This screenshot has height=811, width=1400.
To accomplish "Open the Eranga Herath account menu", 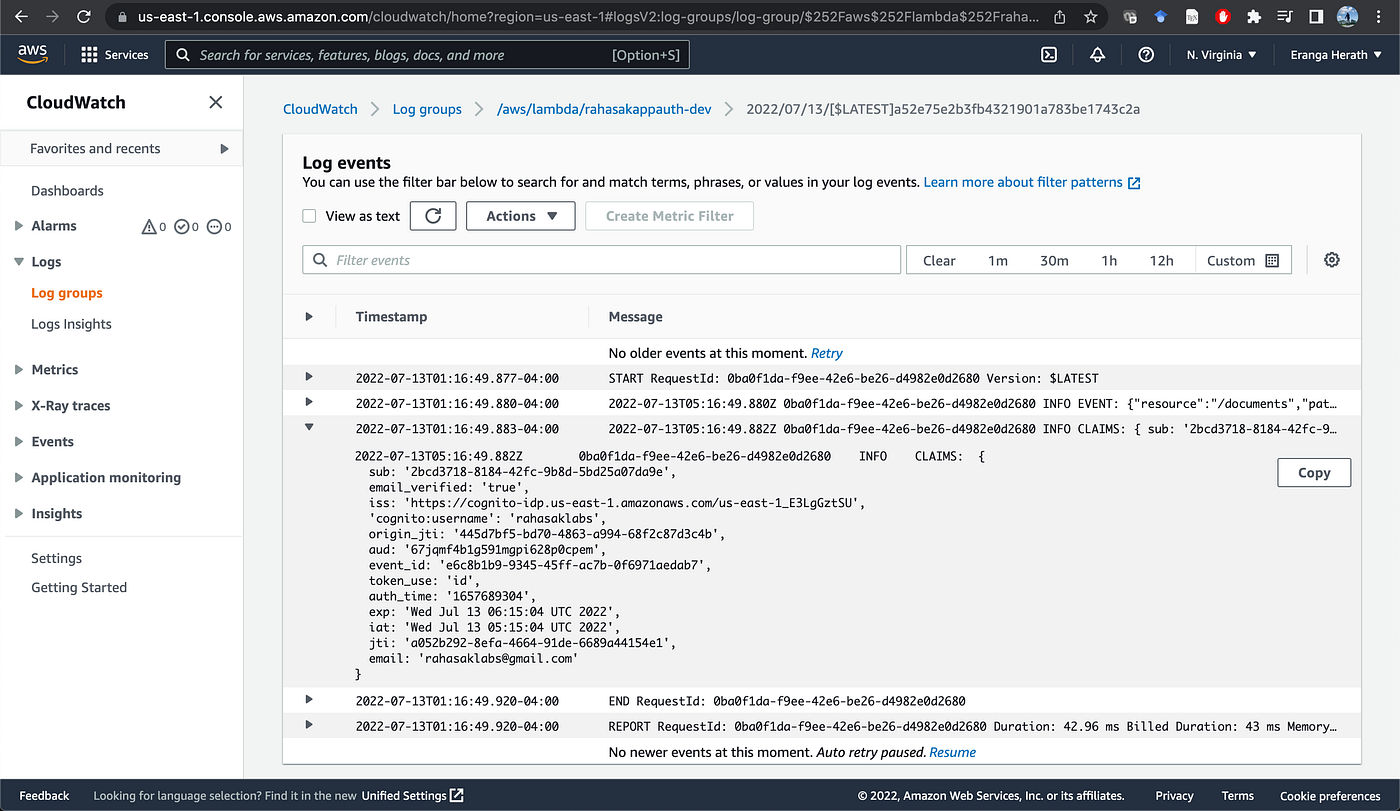I will click(1335, 55).
